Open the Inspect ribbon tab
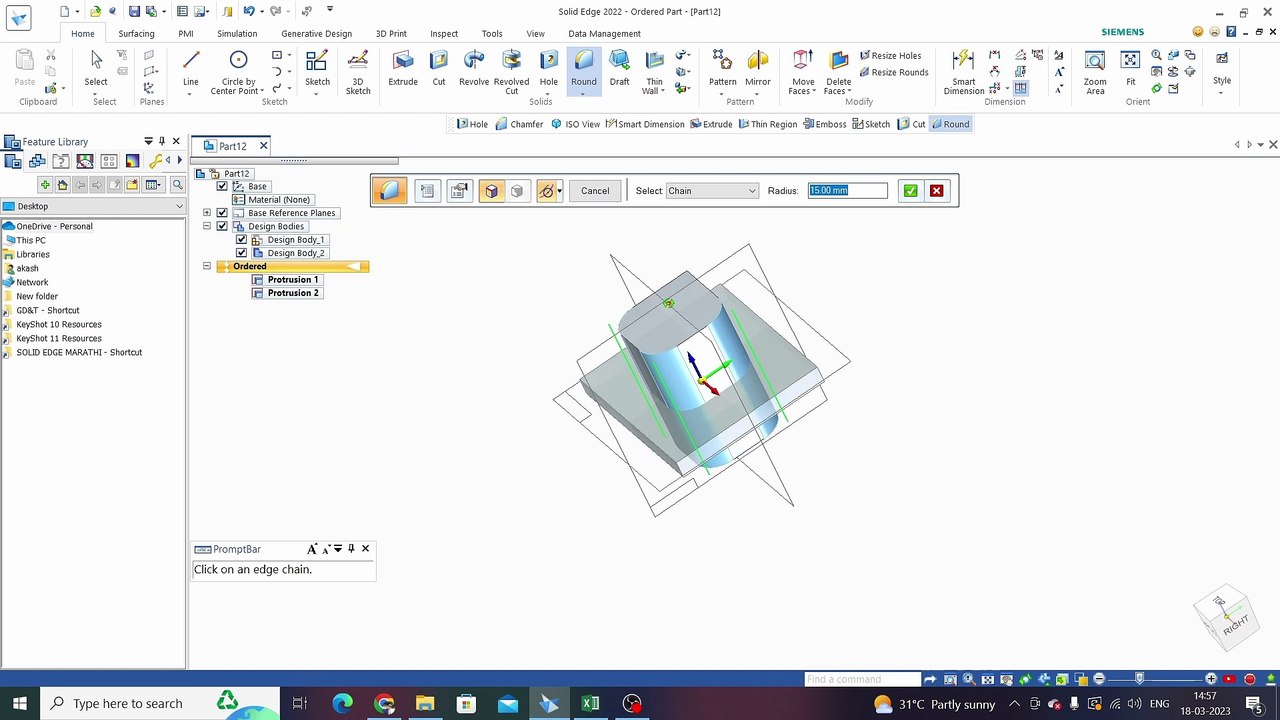The image size is (1280, 720). [x=444, y=34]
